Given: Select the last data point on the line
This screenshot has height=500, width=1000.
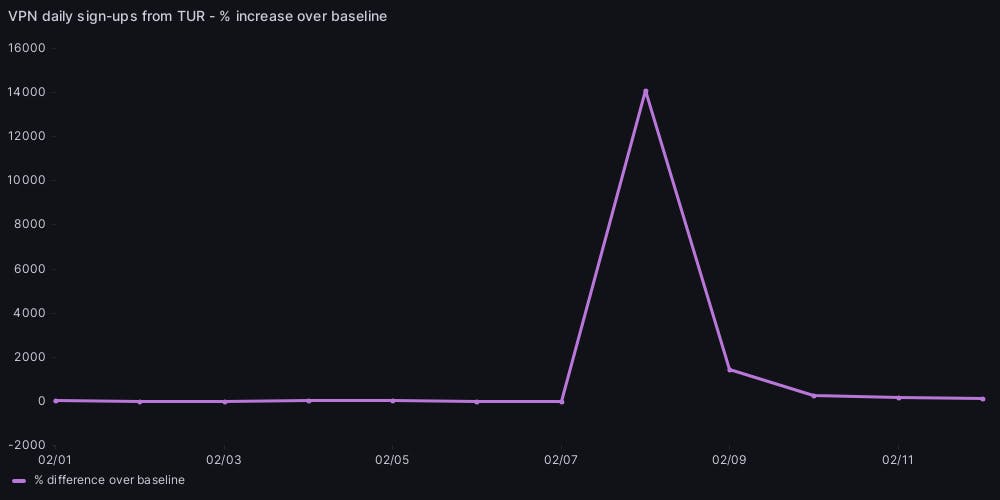Looking at the screenshot, I should (x=983, y=399).
